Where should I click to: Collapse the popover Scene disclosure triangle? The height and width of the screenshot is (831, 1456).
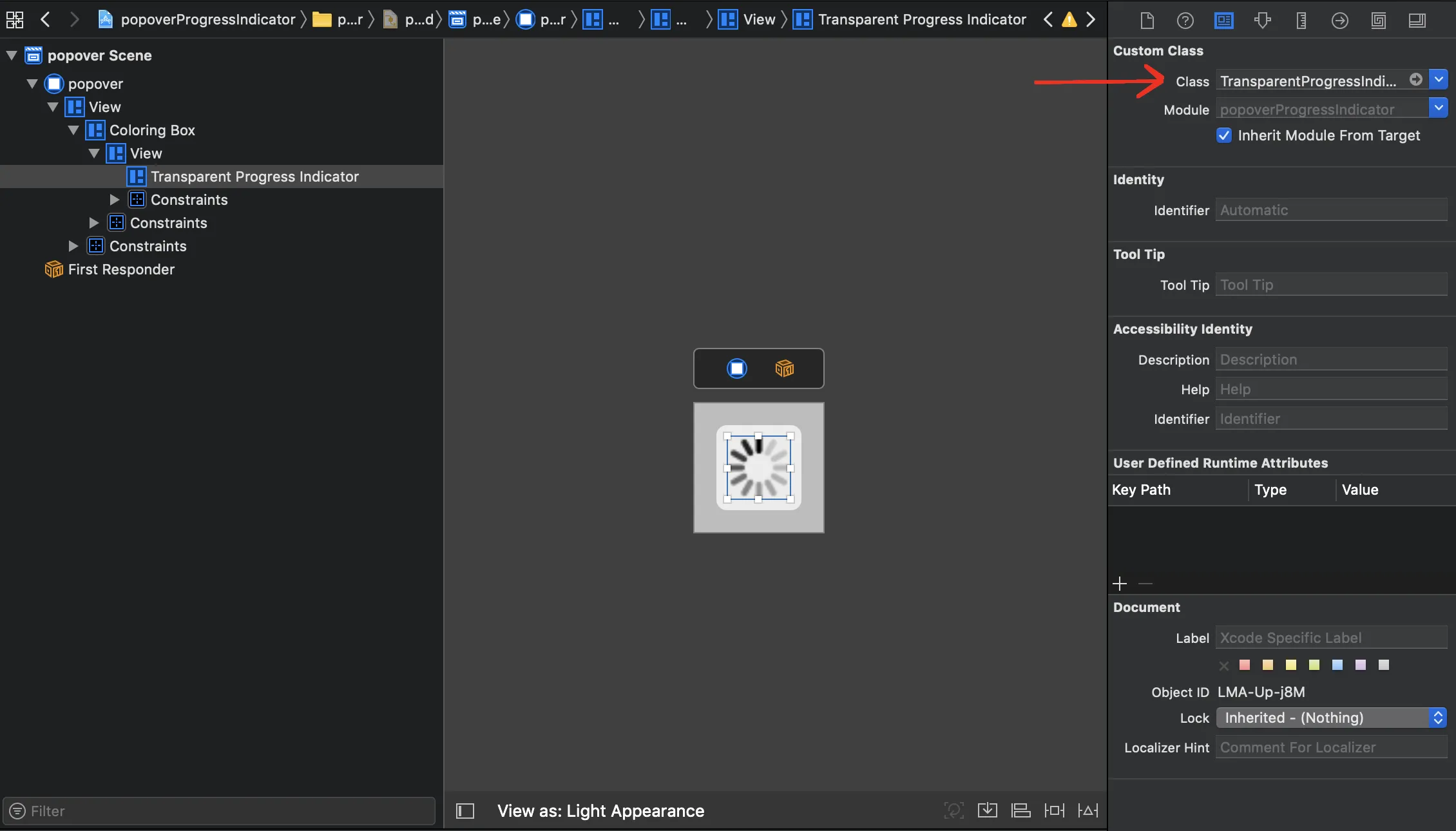pyautogui.click(x=12, y=55)
